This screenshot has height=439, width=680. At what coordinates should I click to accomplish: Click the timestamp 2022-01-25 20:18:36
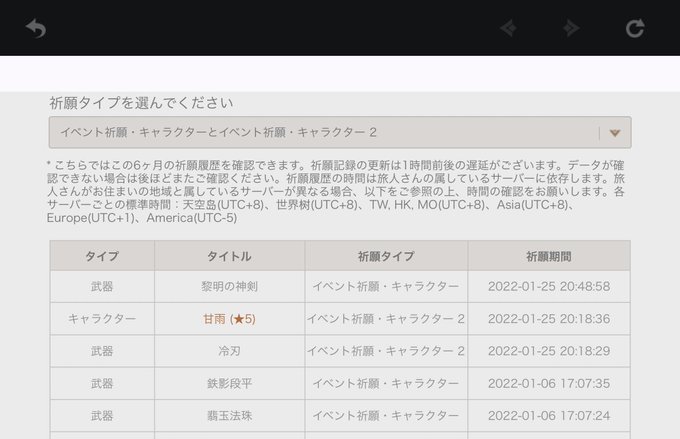click(549, 319)
